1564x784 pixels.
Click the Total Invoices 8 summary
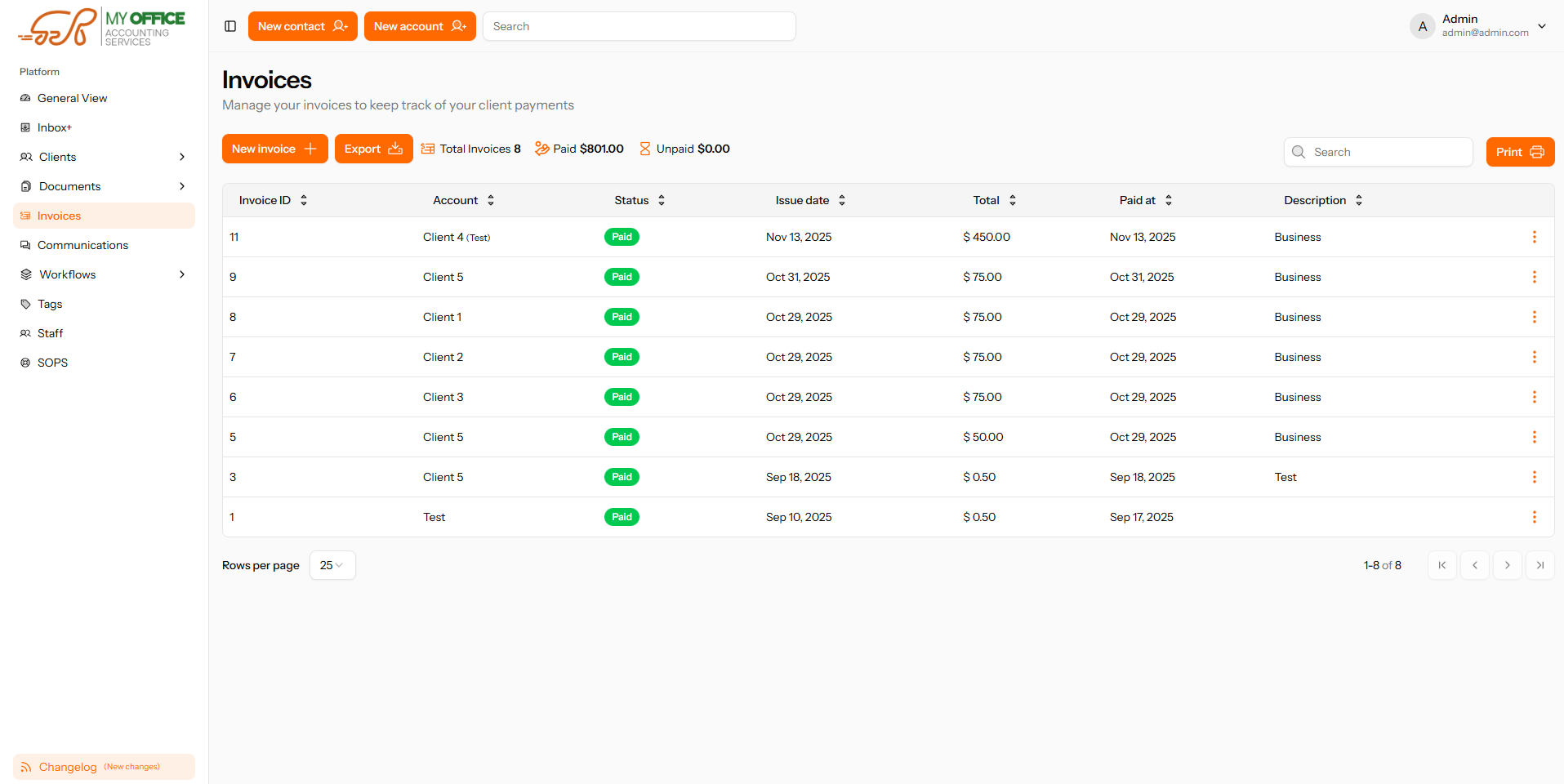[470, 149]
